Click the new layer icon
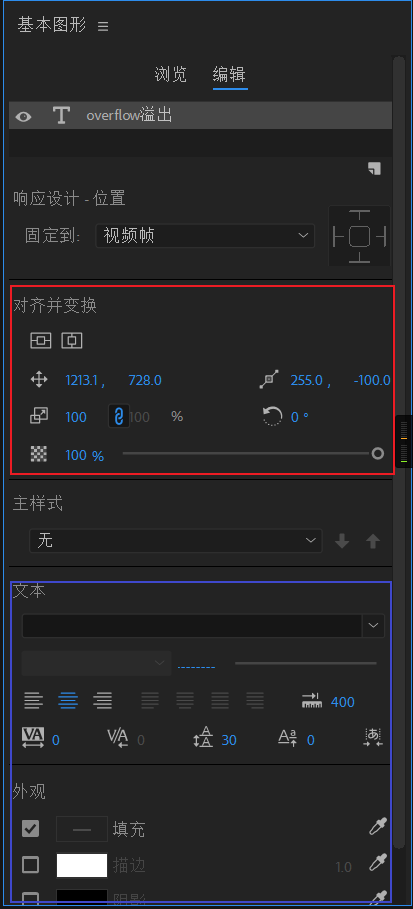413x909 pixels. click(x=374, y=168)
